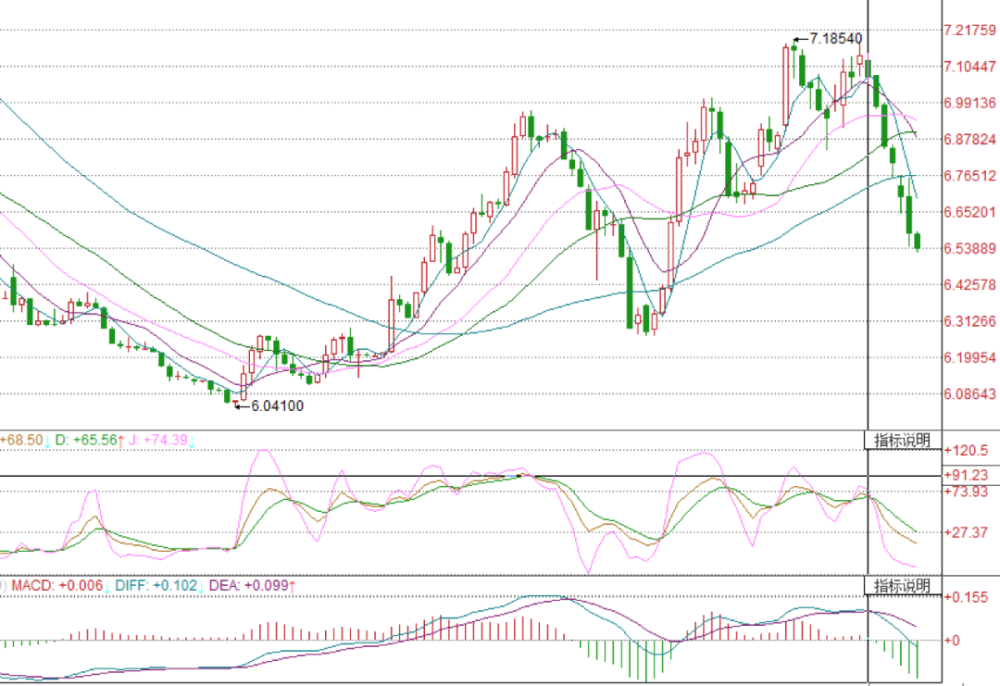Click the +27.37 KDJ axis label
This screenshot has width=1000, height=686.
coord(966,532)
